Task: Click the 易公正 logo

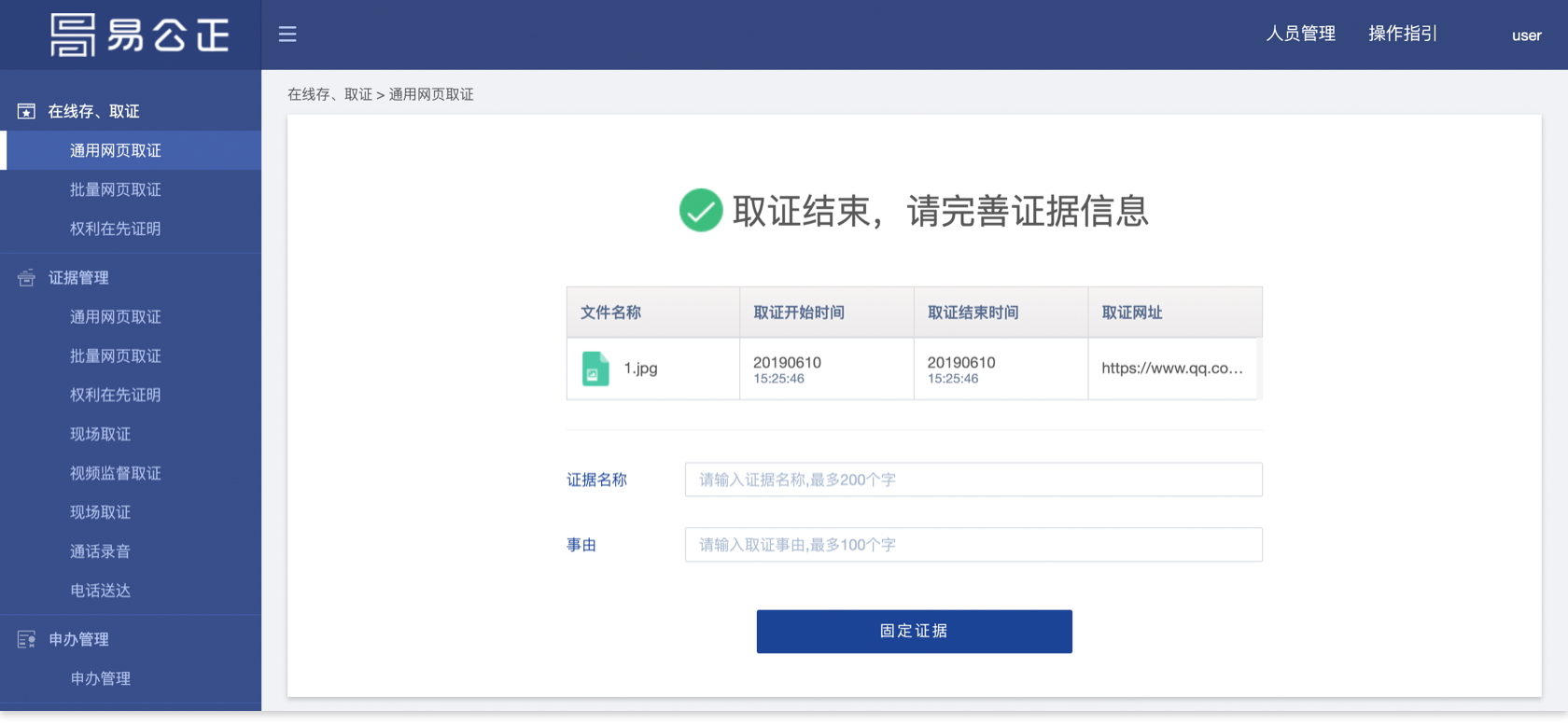Action: (139, 35)
